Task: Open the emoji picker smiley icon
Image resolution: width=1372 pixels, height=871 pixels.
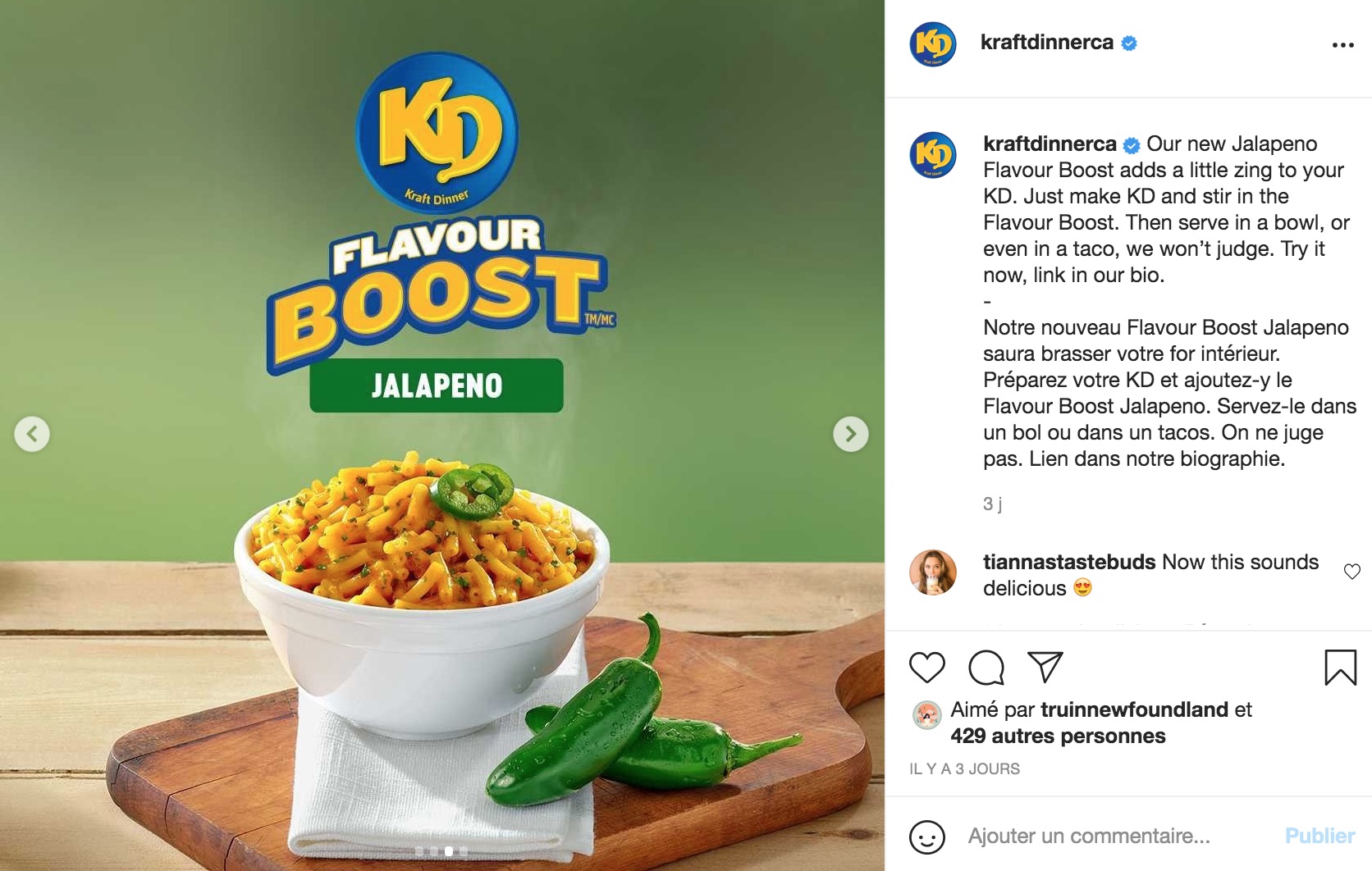Action: pyautogui.click(x=927, y=837)
